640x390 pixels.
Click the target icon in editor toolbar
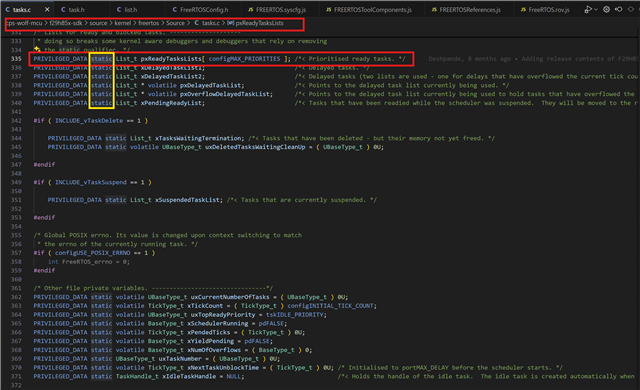tap(607, 9)
